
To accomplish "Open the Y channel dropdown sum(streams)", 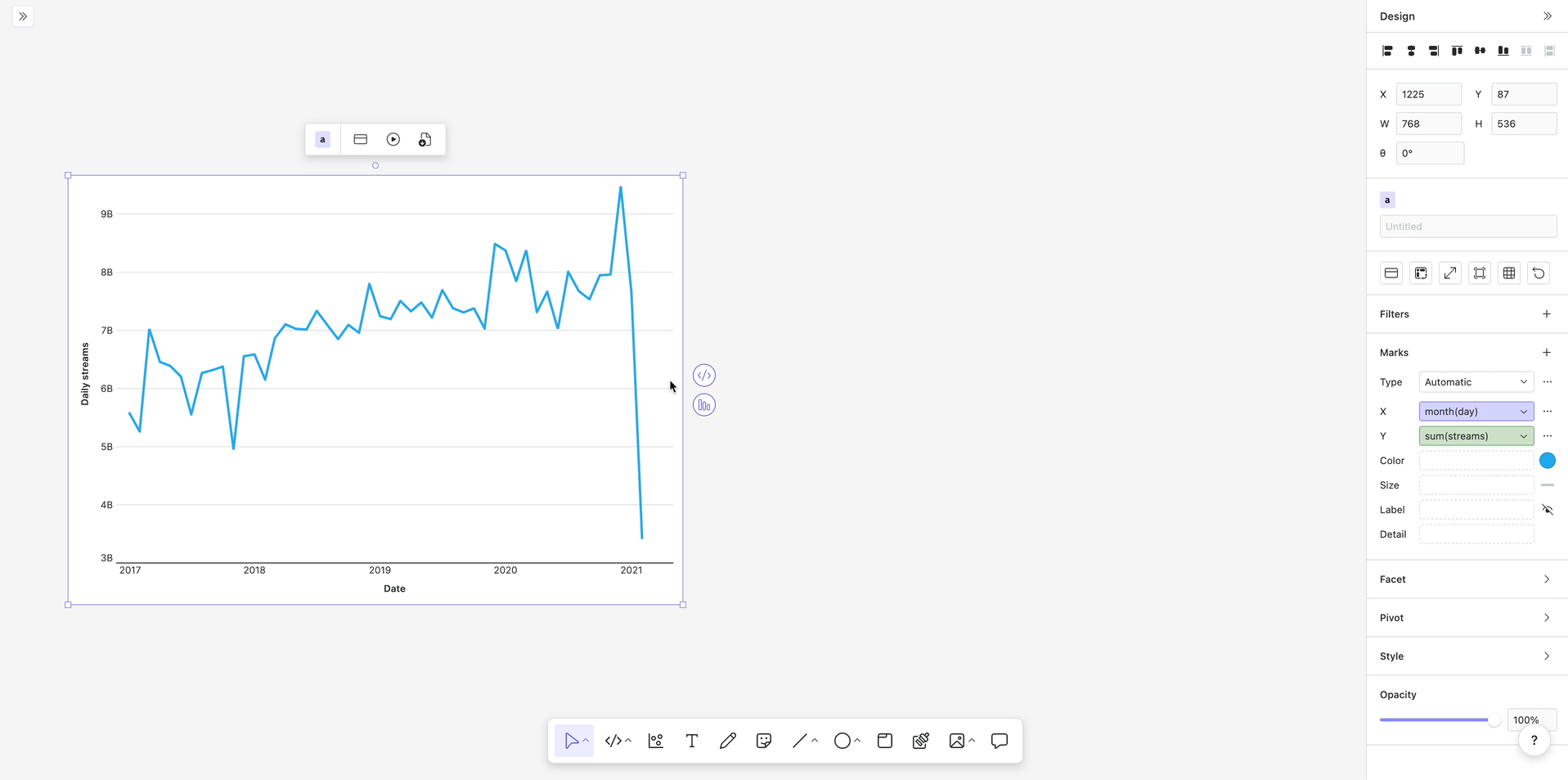I will tap(1476, 436).
